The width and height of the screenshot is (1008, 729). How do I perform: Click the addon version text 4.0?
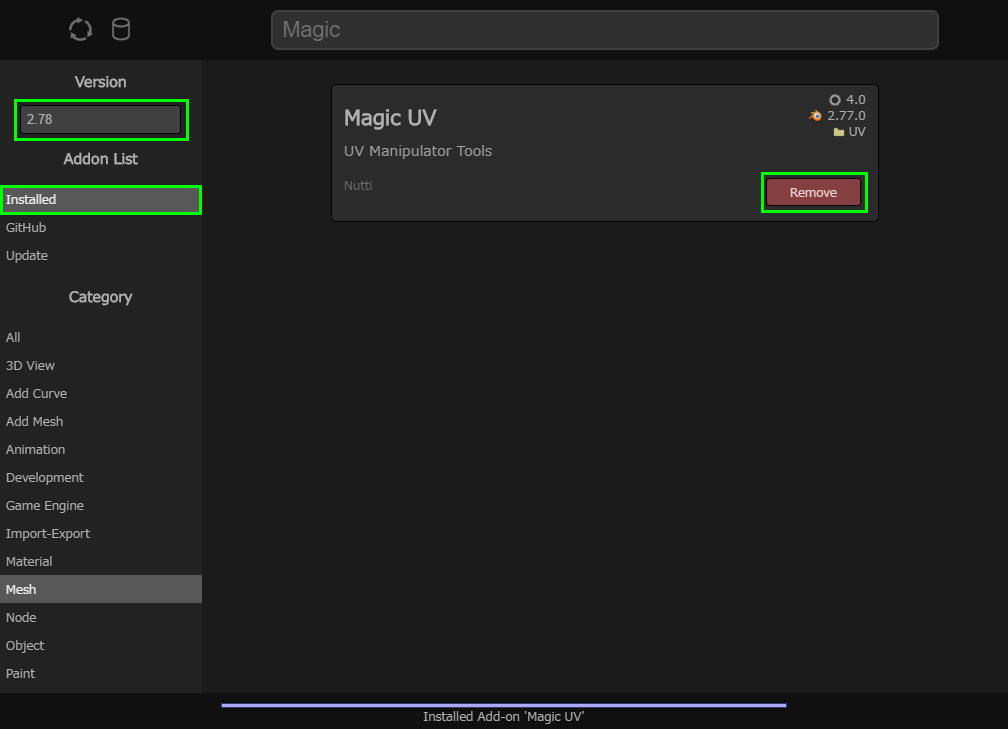[x=856, y=100]
